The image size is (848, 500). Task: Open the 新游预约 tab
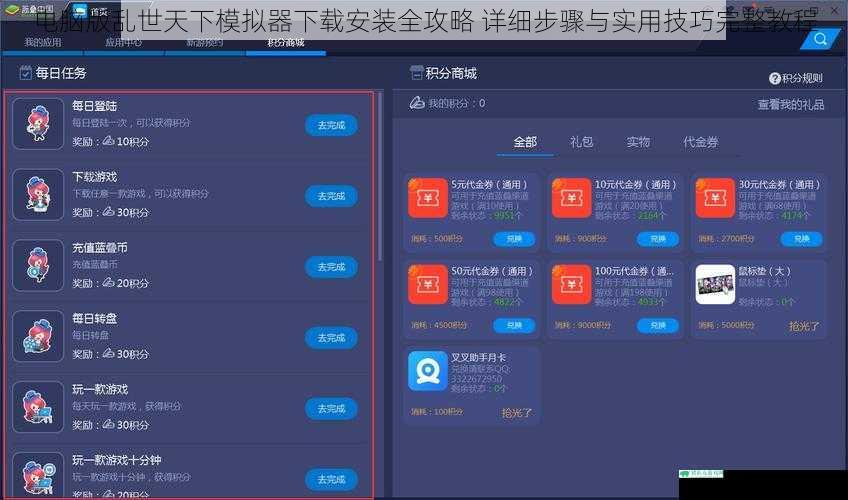204,42
